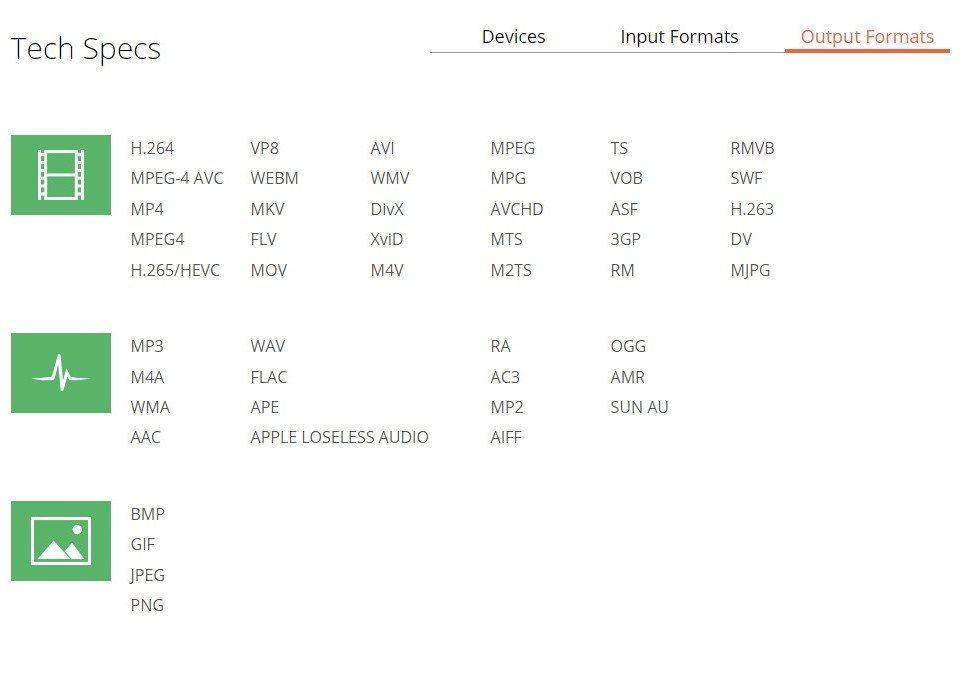Click the green image picture icon
Viewport: 960px width, 680px height.
point(60,541)
